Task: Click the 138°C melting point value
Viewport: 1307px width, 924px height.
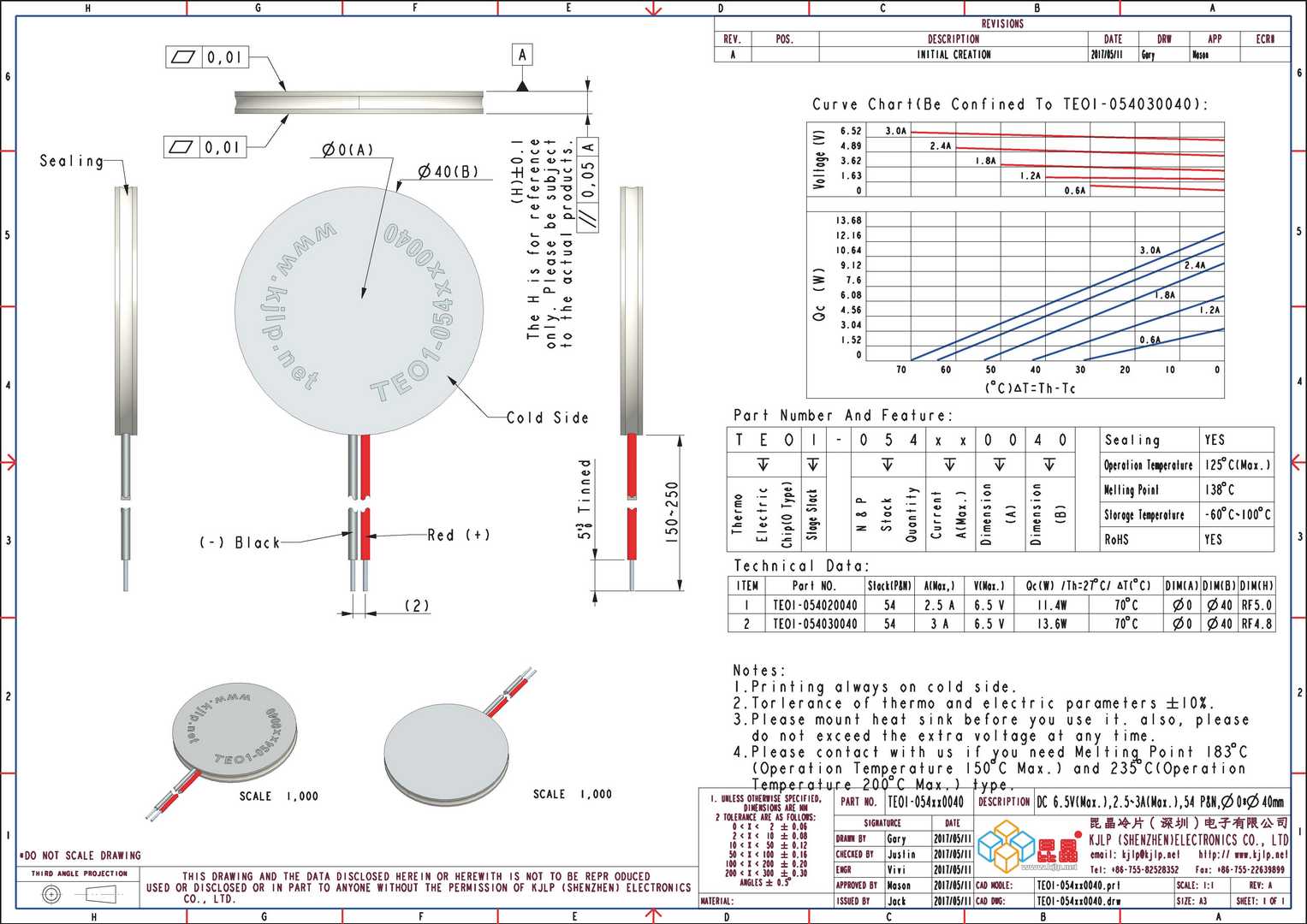Action: point(1220,489)
